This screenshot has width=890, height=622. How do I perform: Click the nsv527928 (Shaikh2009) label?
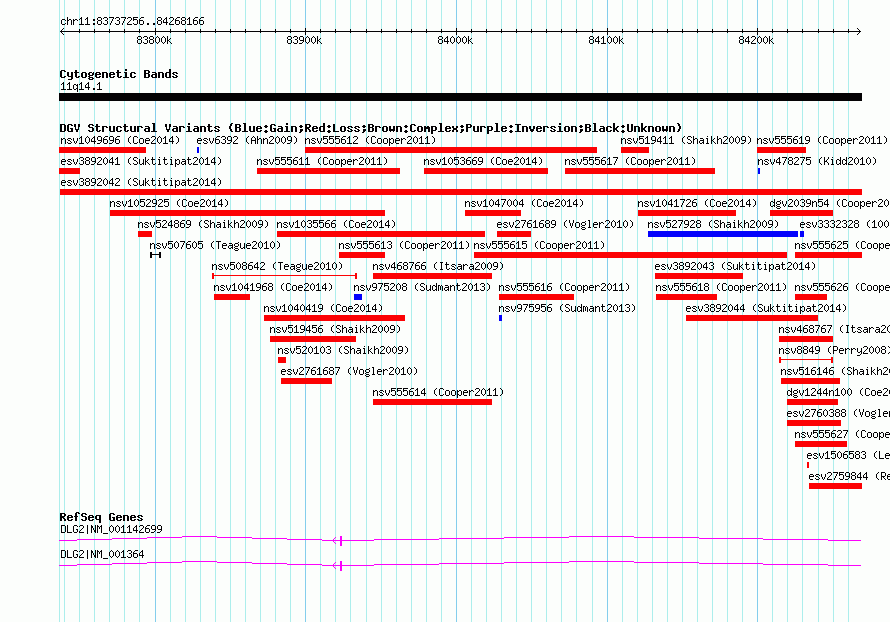(x=713, y=224)
